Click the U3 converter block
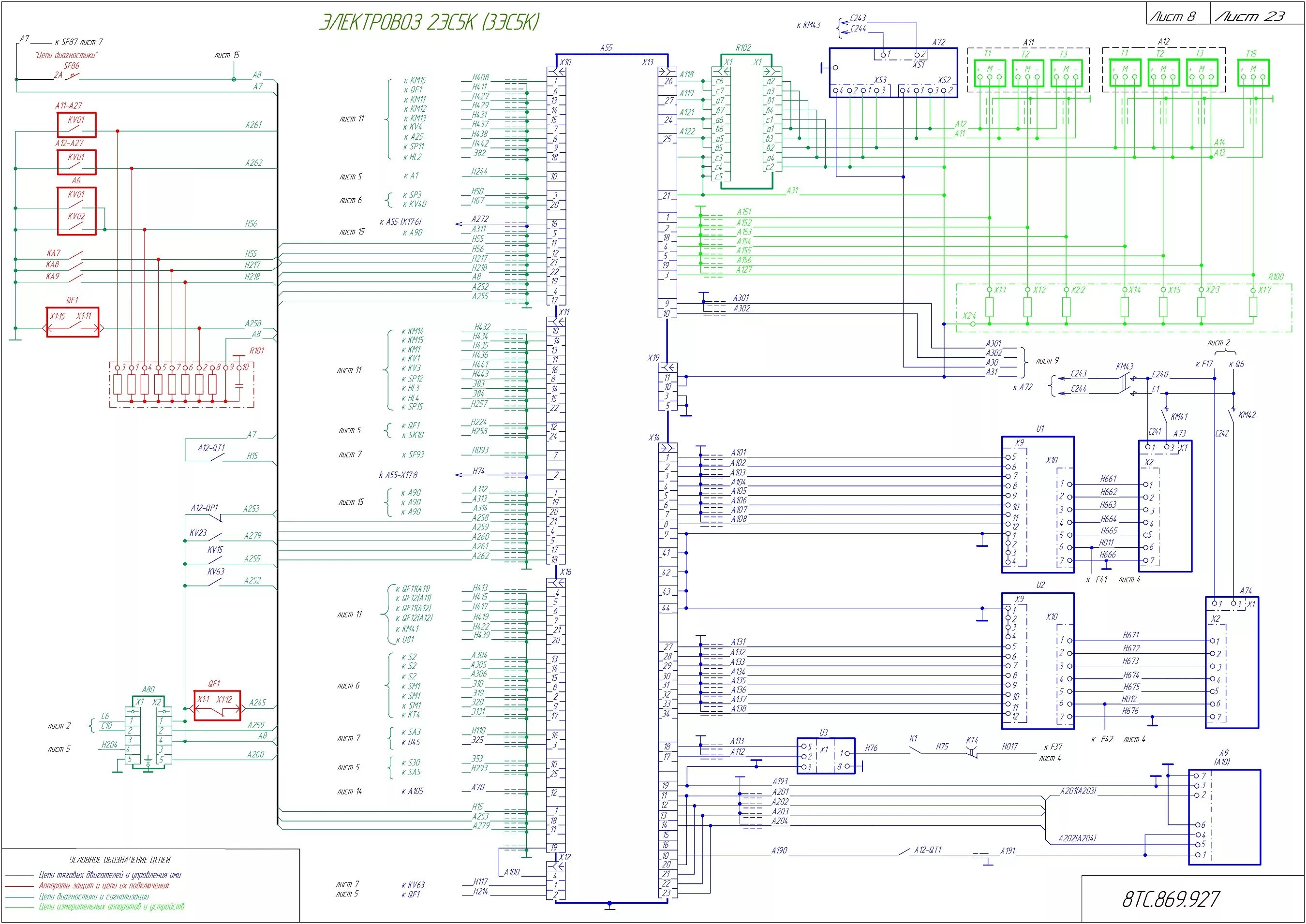This screenshot has height=924, width=1306. coord(825,756)
